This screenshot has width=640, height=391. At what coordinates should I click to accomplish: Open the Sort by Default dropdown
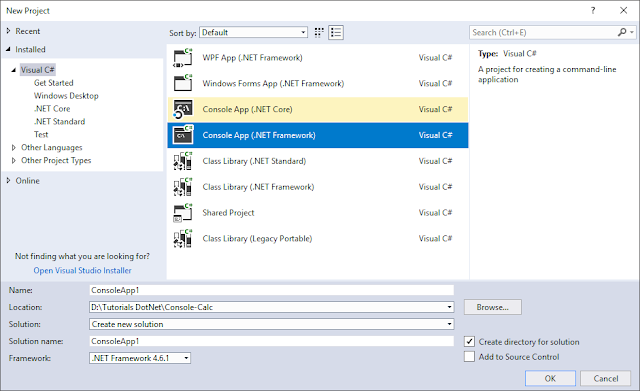point(253,32)
